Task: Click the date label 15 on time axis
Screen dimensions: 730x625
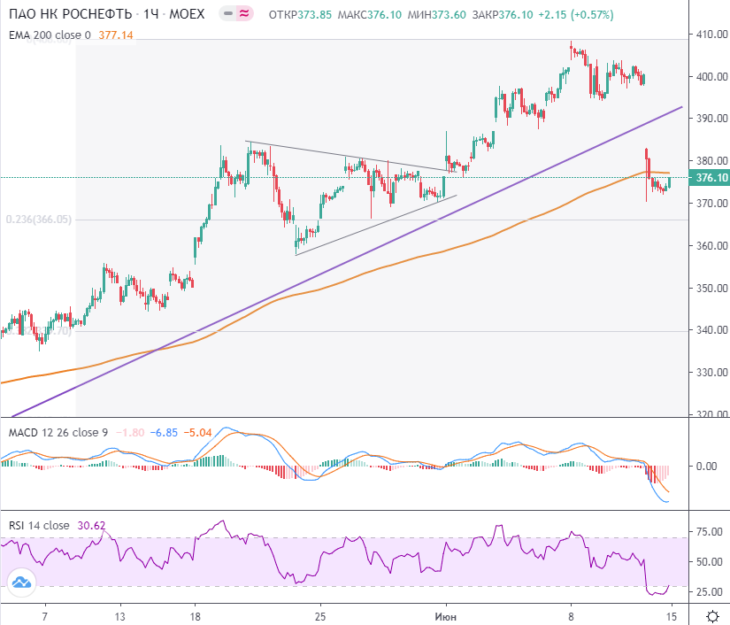Action: pos(671,617)
